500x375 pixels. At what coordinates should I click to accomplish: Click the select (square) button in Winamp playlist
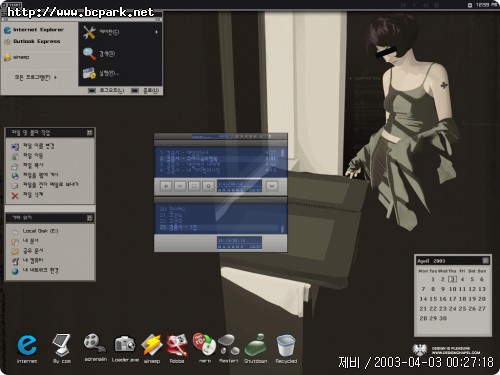[194, 186]
